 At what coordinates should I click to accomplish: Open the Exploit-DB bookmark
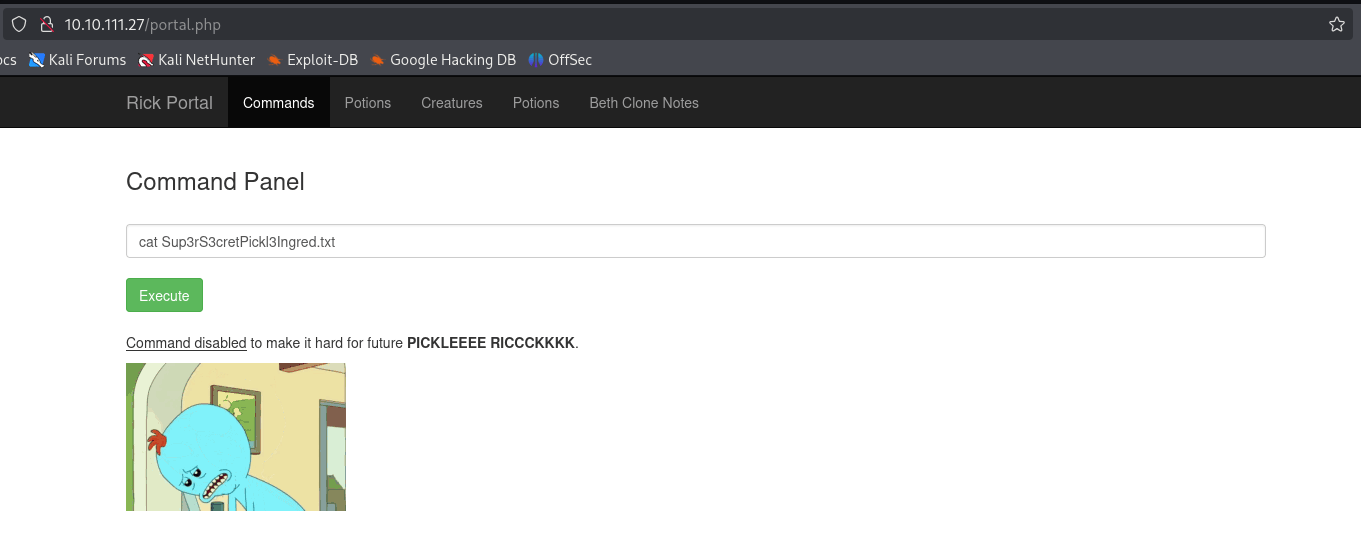tap(313, 60)
